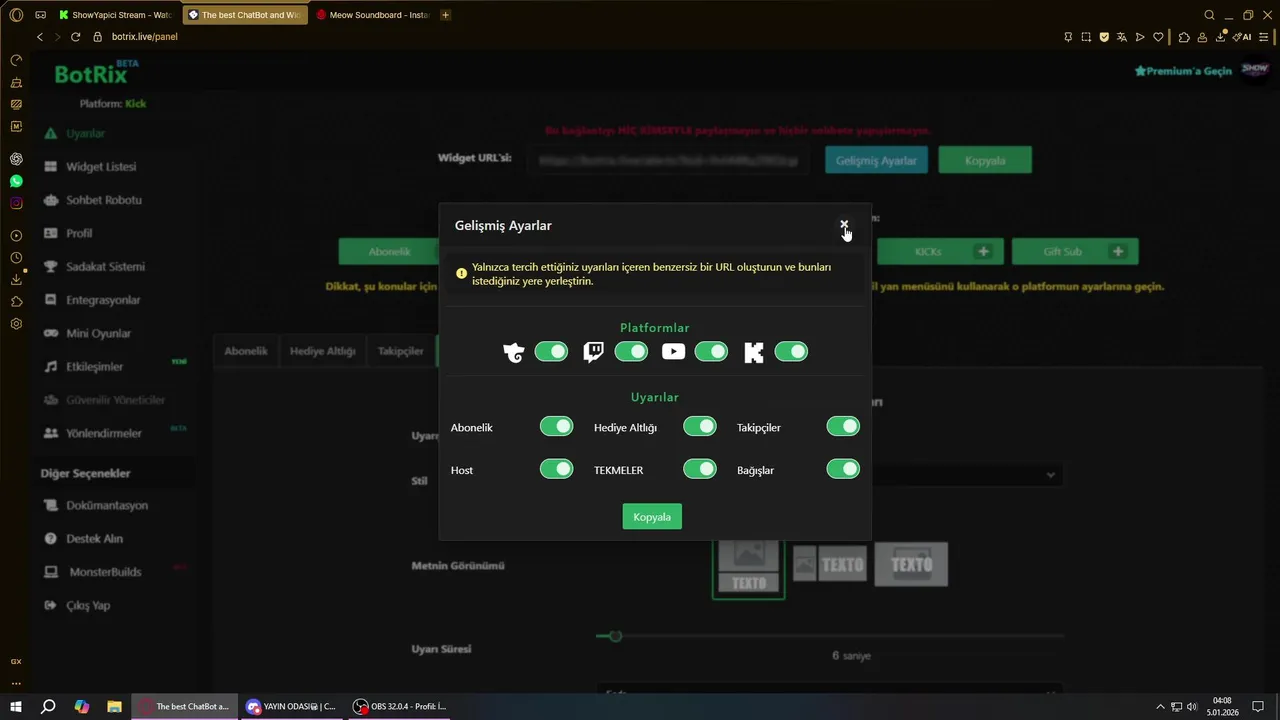This screenshot has width=1280, height=720.
Task: Click the Trovo platform logo icon
Action: pos(514,352)
